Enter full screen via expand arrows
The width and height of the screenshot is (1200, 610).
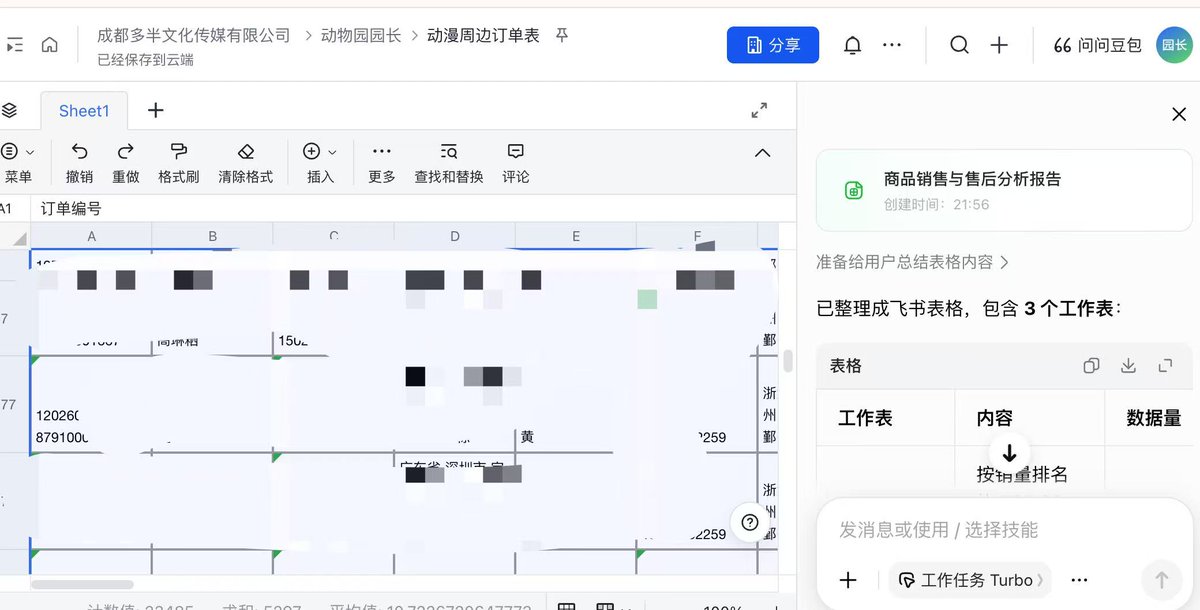(x=759, y=110)
